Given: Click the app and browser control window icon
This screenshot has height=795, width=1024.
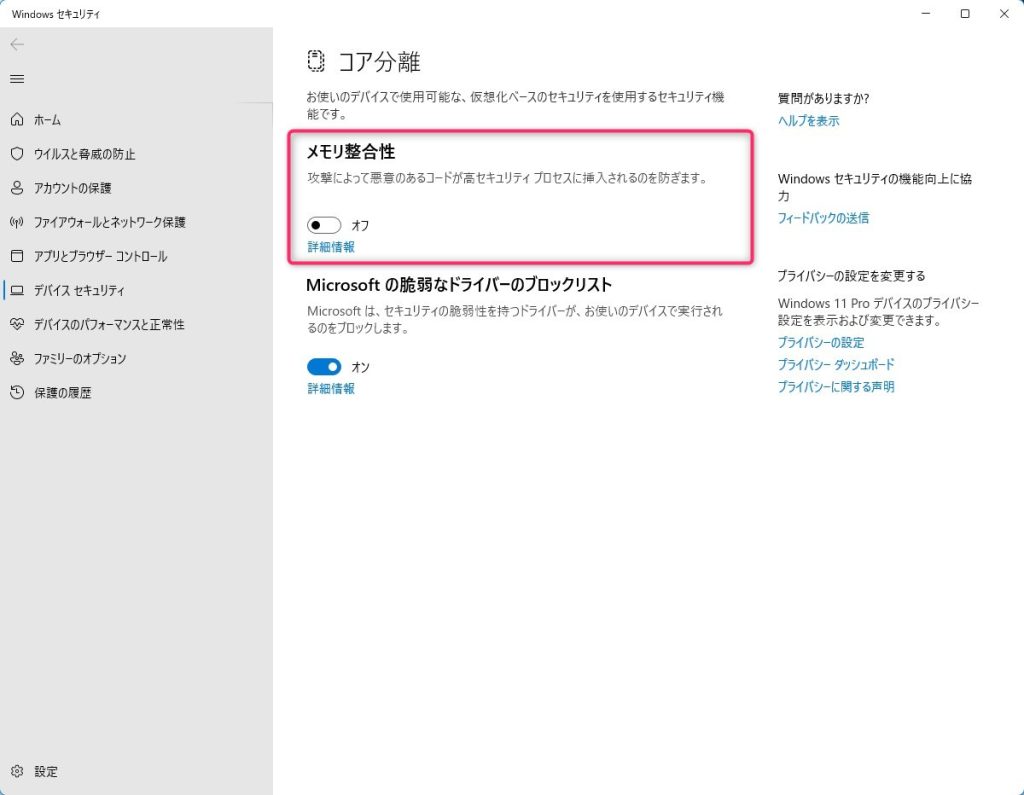Looking at the screenshot, I should (17, 256).
